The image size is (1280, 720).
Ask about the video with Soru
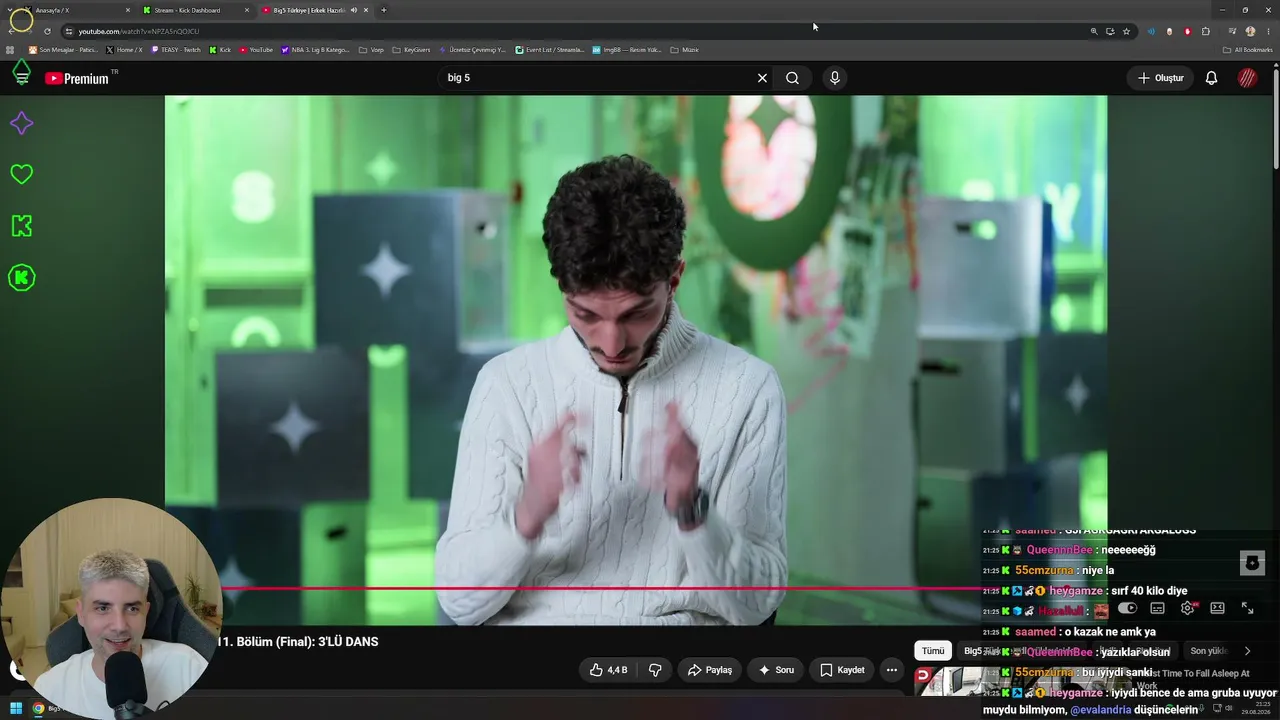(776, 670)
